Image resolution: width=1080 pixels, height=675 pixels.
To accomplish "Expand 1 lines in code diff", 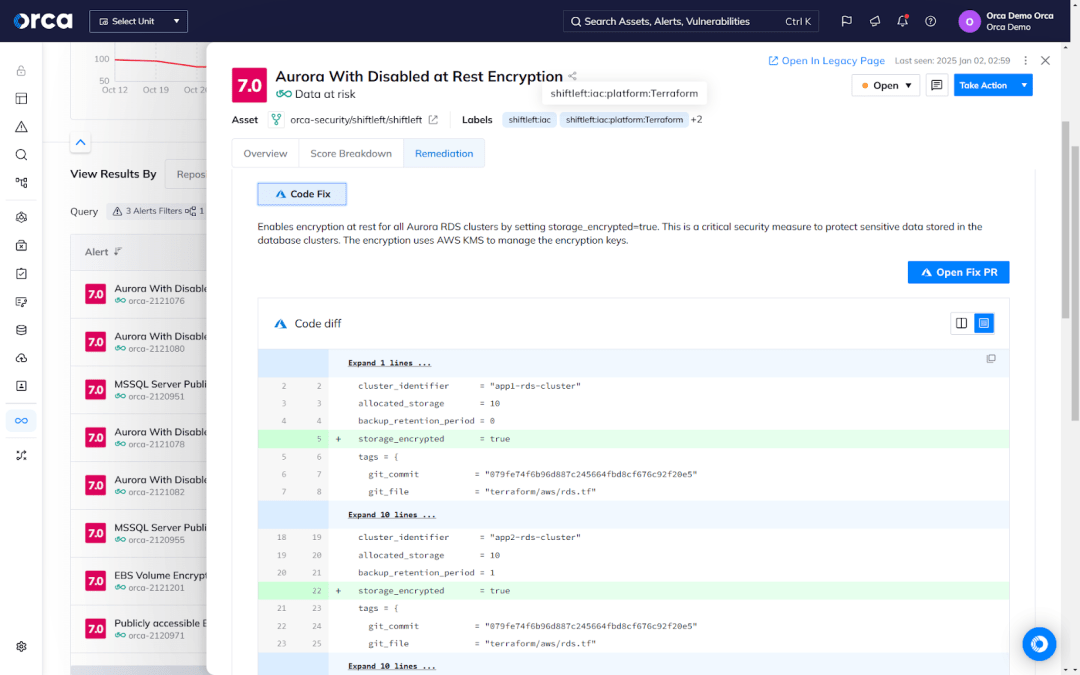I will [389, 363].
